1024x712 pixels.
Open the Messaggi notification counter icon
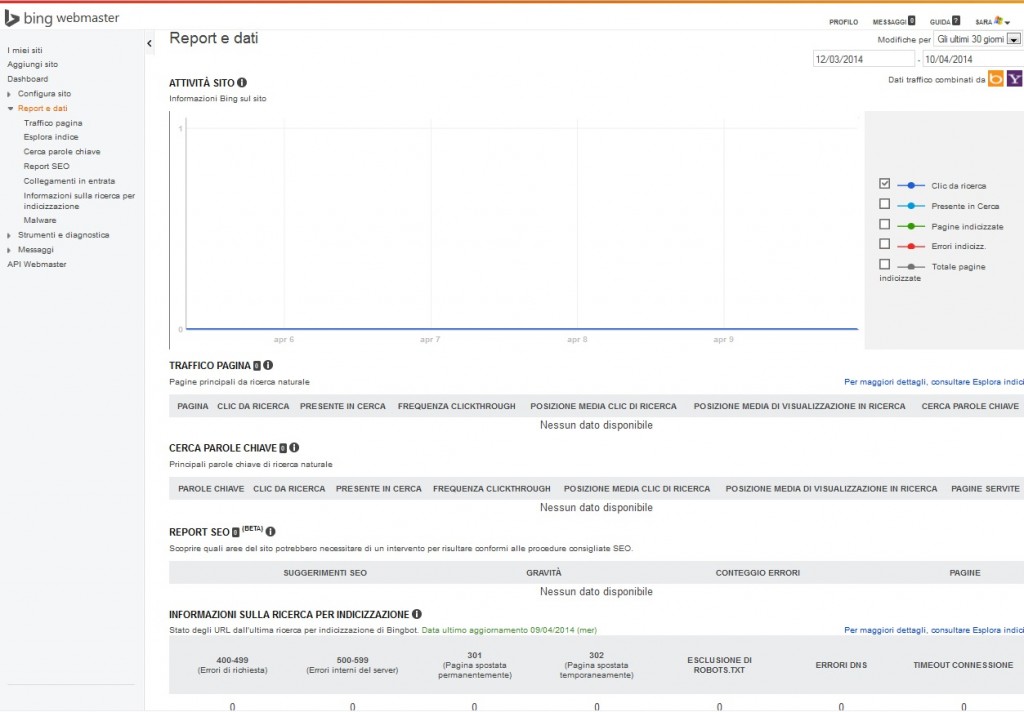[x=912, y=21]
